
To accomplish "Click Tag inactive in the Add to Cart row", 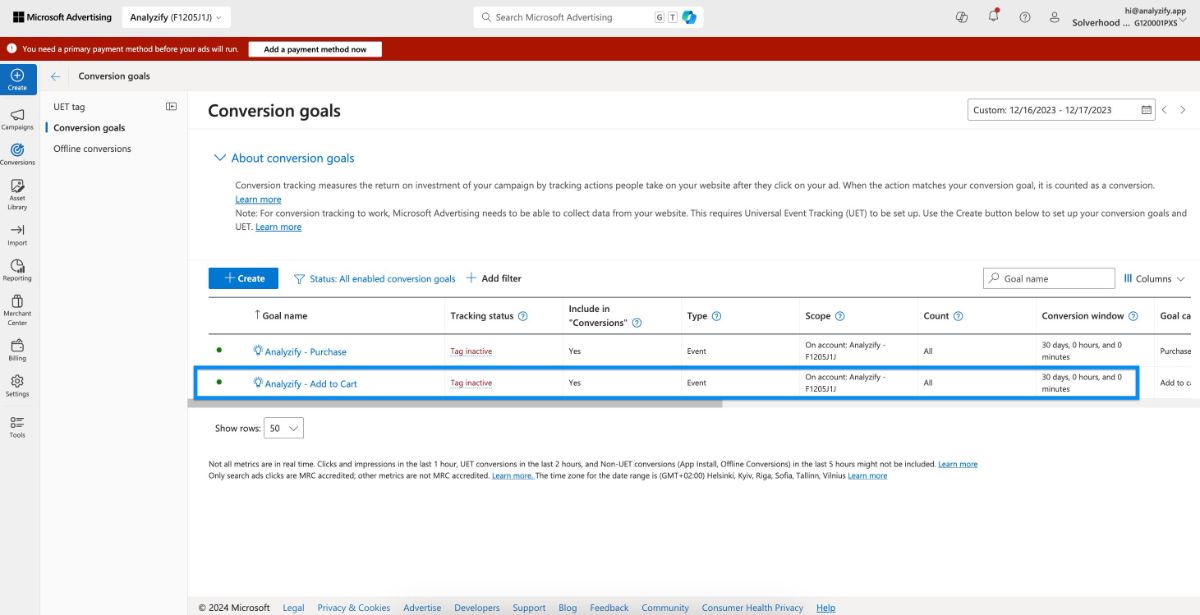I will coord(471,383).
